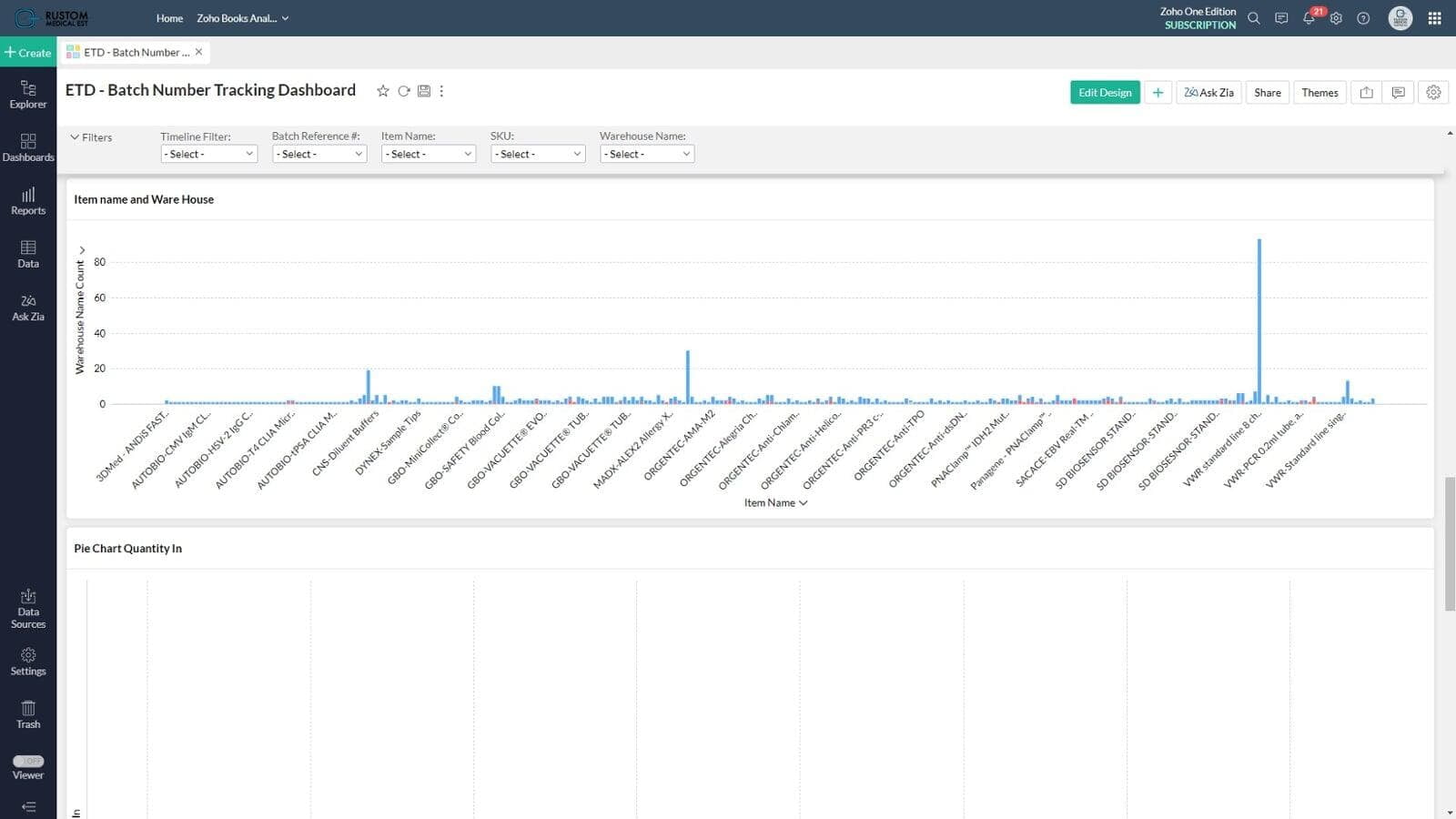Open the help question mark icon
This screenshot has width=1456, height=819.
click(x=1363, y=18)
